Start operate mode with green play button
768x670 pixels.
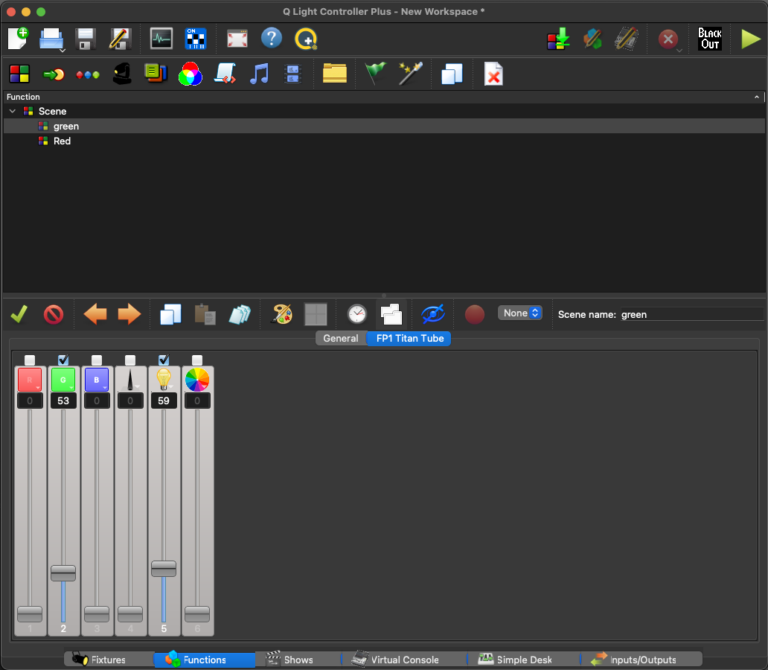[750, 39]
